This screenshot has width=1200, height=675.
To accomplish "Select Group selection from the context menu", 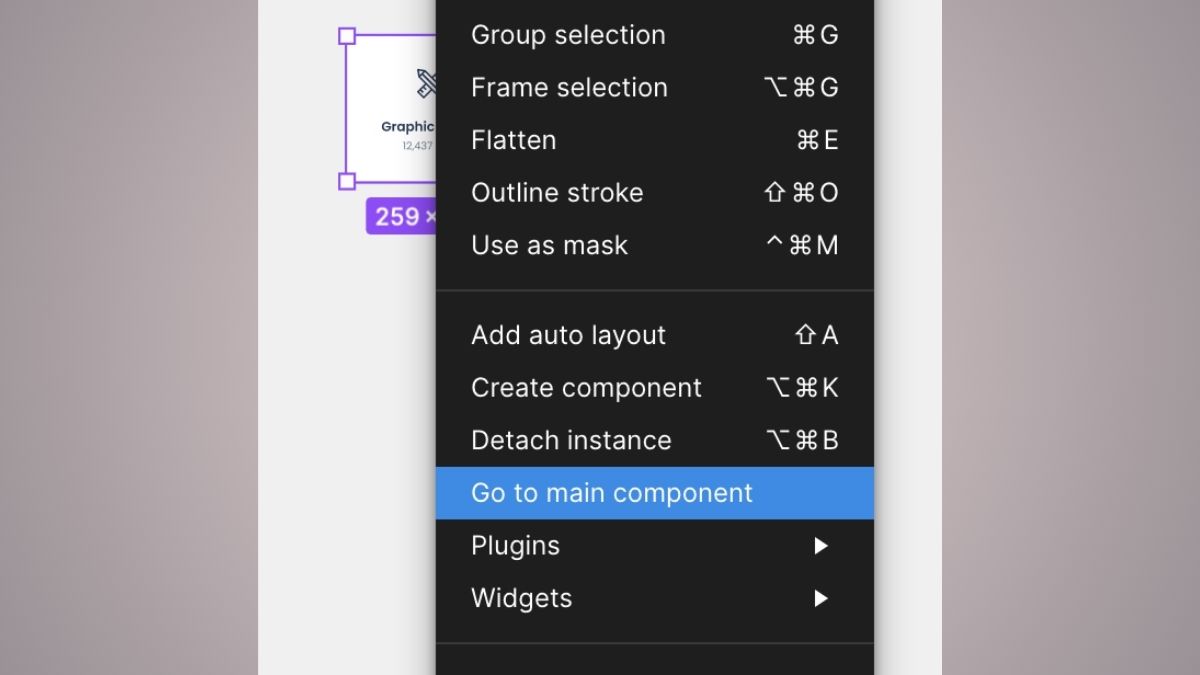I will [x=567, y=35].
